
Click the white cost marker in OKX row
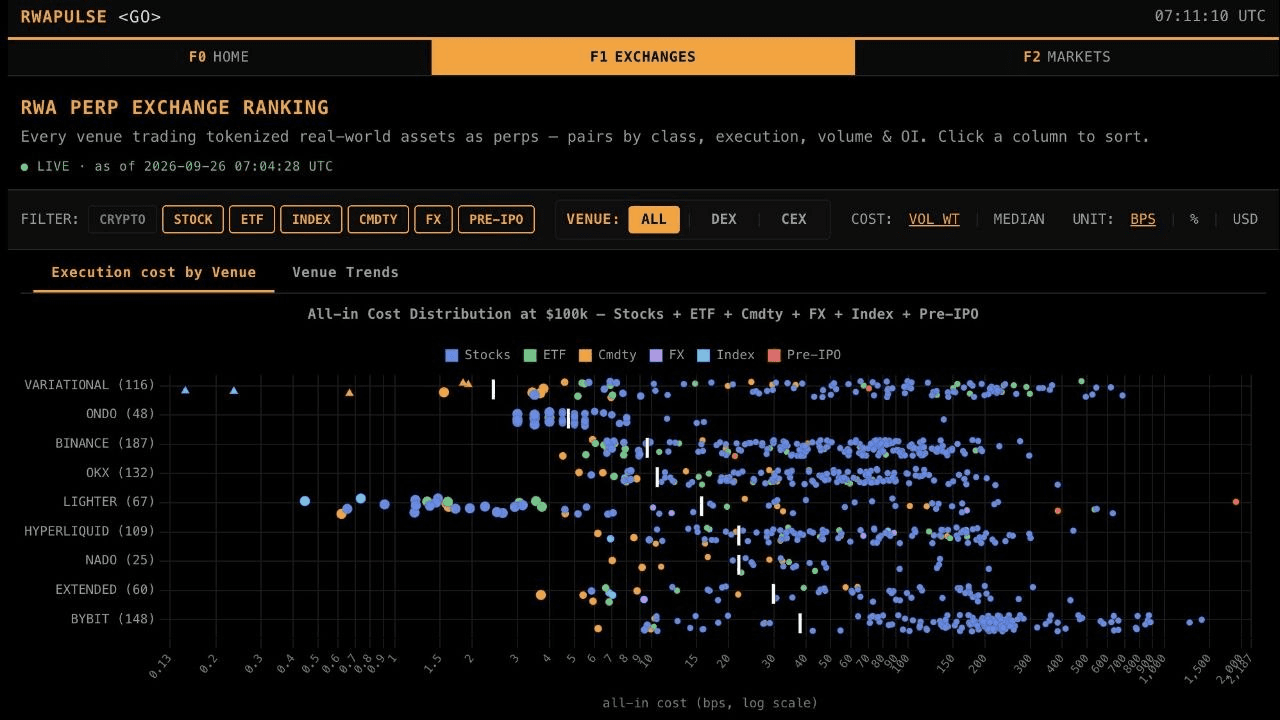[x=657, y=477]
